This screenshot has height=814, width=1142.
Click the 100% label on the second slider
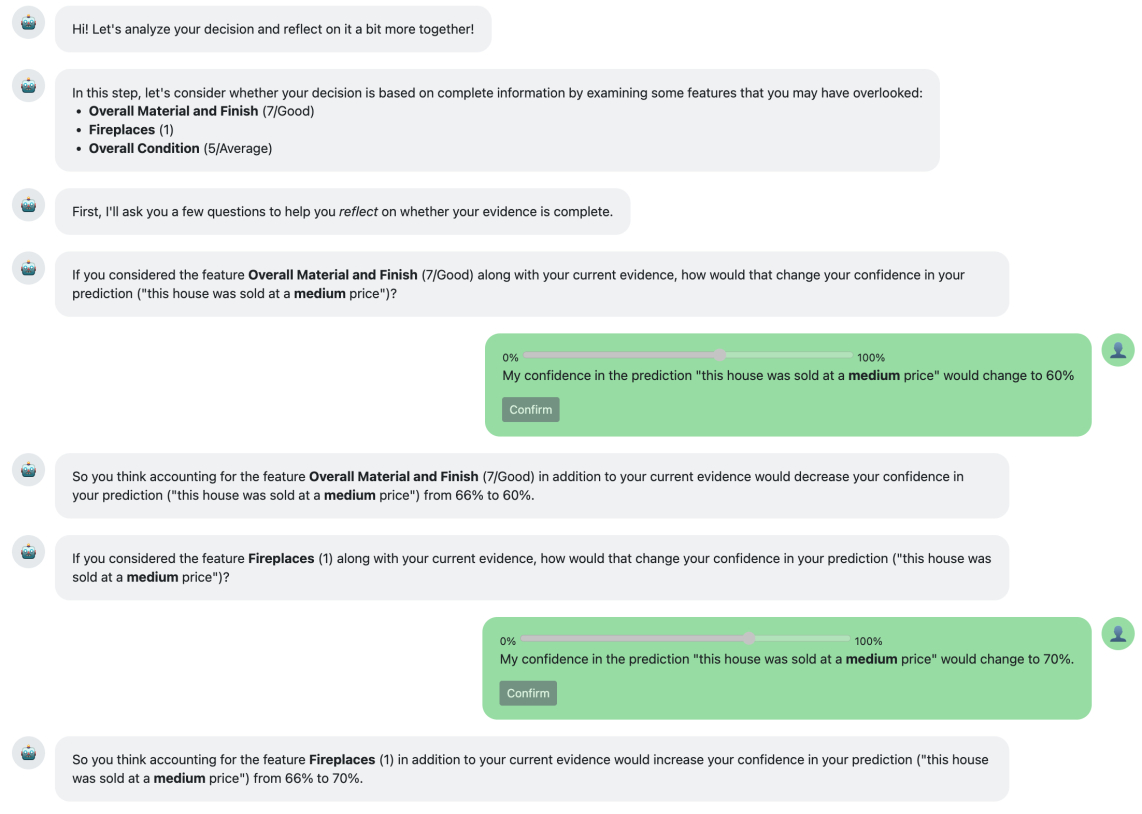click(x=868, y=641)
